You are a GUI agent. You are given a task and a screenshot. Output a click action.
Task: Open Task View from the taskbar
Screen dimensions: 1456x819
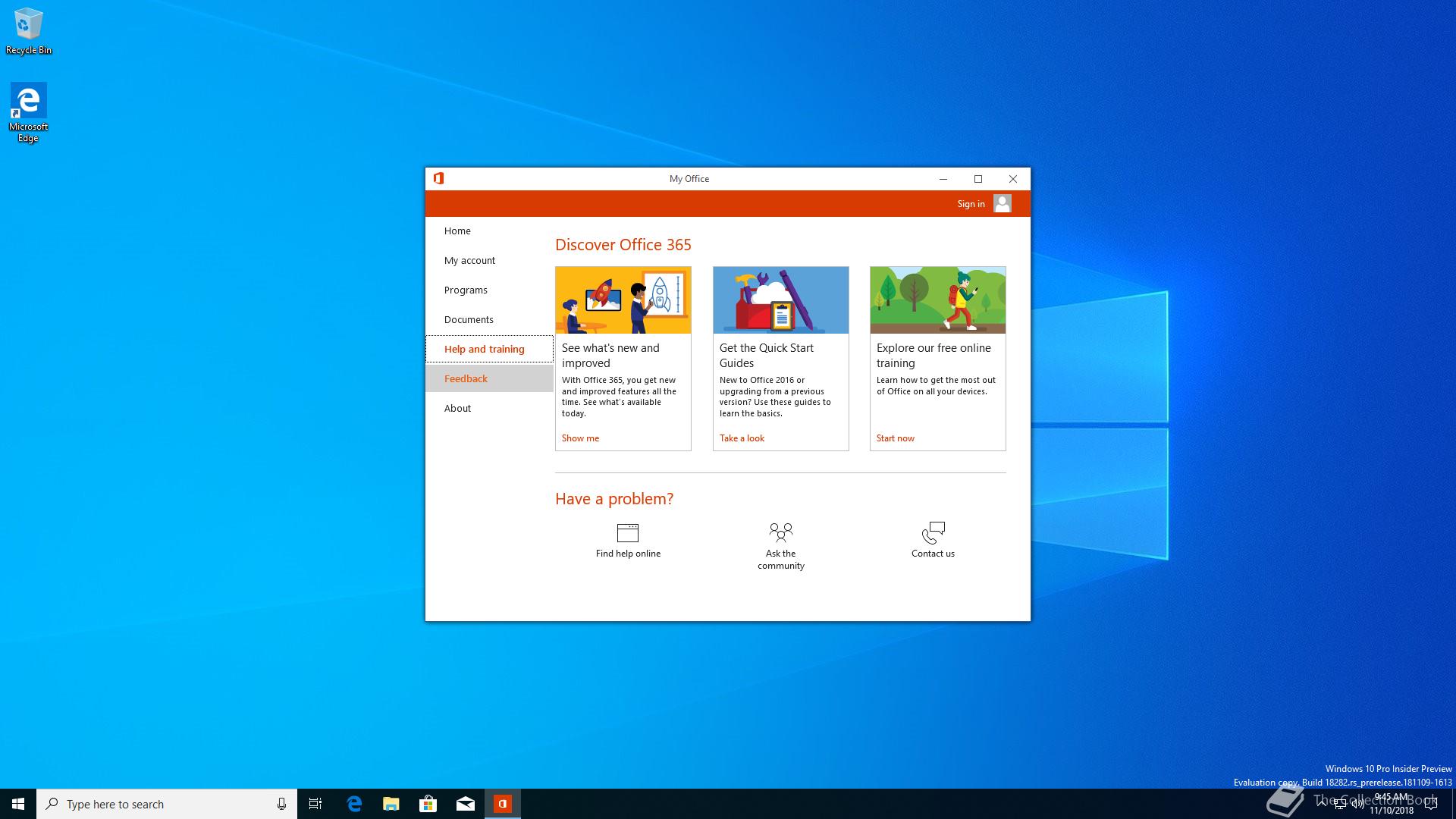[315, 804]
